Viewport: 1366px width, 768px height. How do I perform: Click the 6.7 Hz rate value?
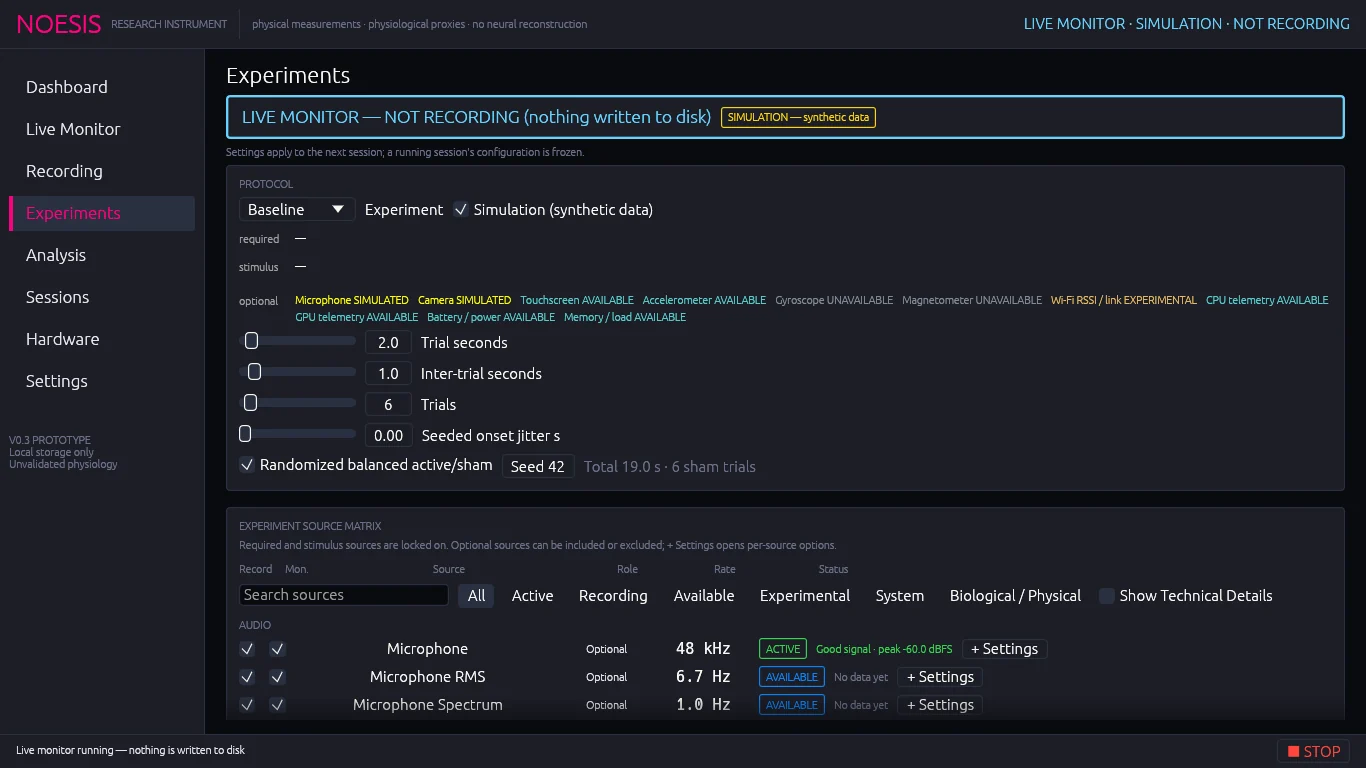pos(703,677)
